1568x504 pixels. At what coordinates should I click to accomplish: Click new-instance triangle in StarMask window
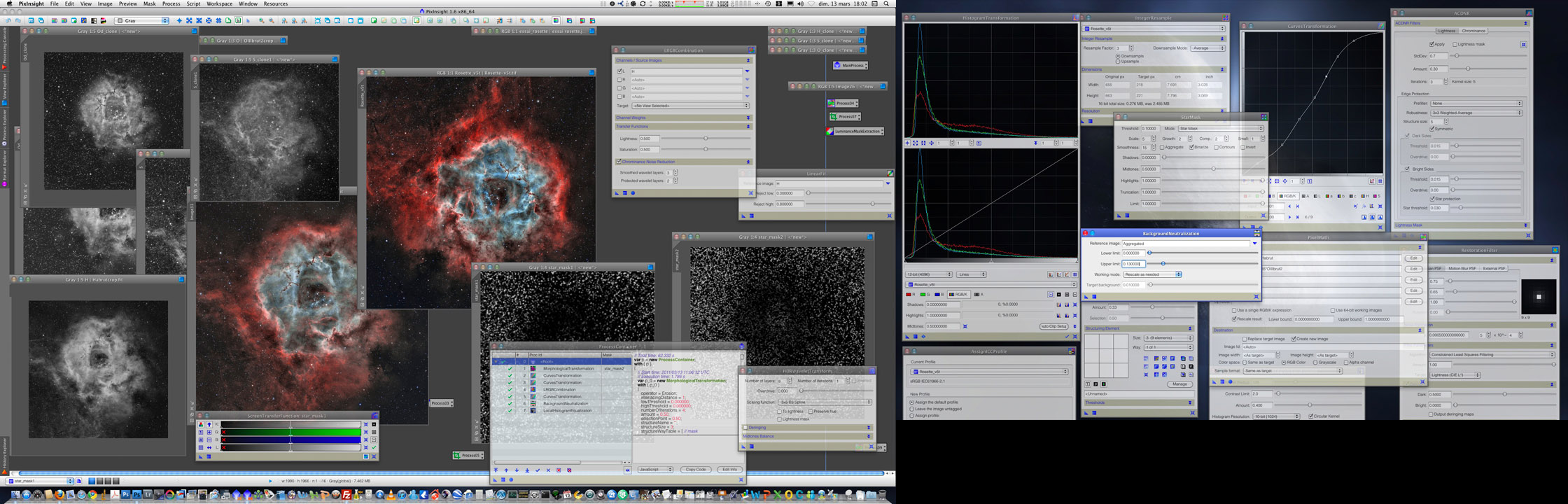[x=1119, y=216]
